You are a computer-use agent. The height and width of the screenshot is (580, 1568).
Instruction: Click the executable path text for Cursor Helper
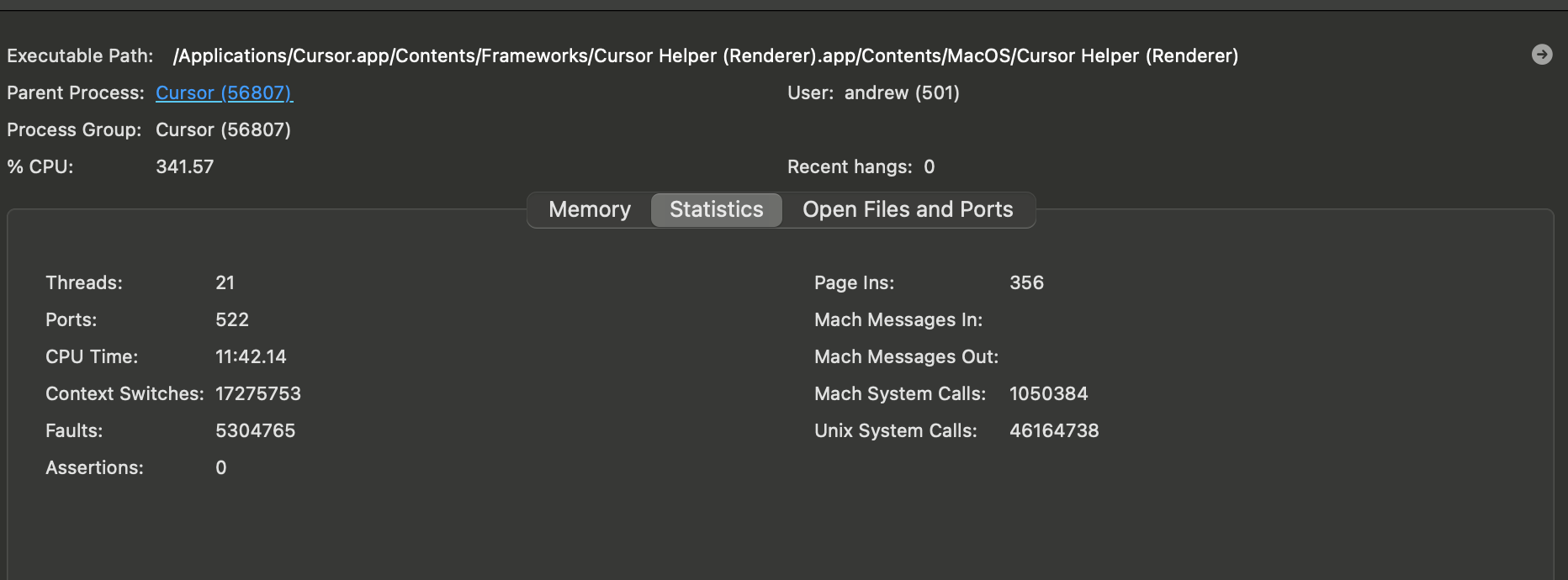705,55
